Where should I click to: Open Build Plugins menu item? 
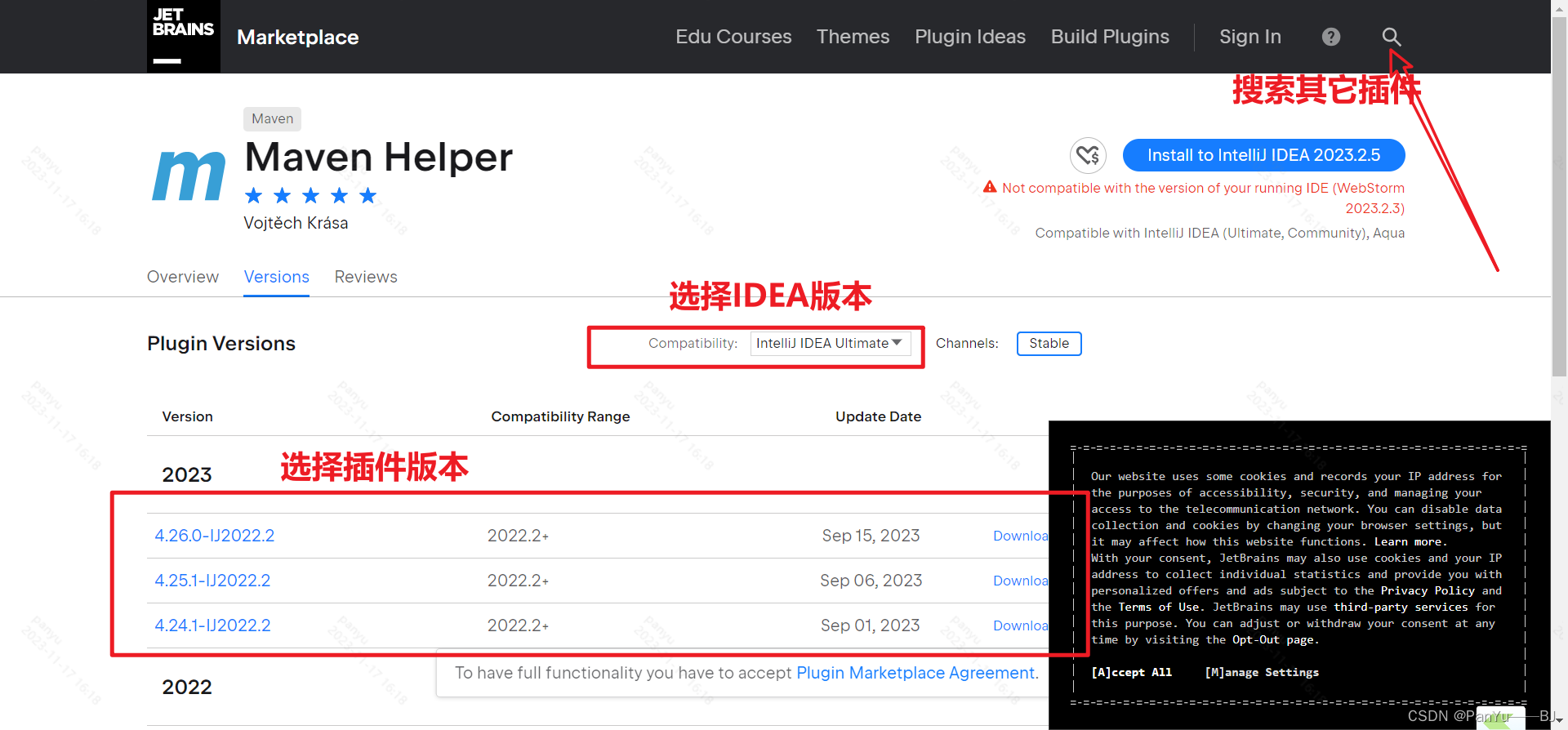[1110, 37]
